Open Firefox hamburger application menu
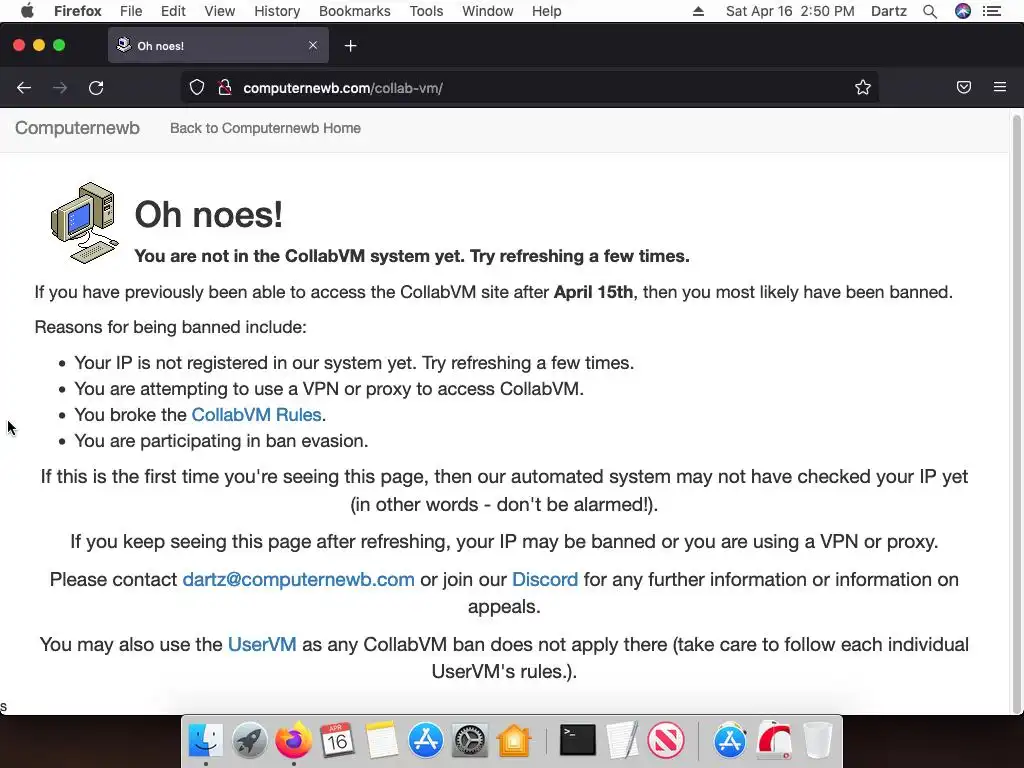1024x768 pixels. 1000,87
